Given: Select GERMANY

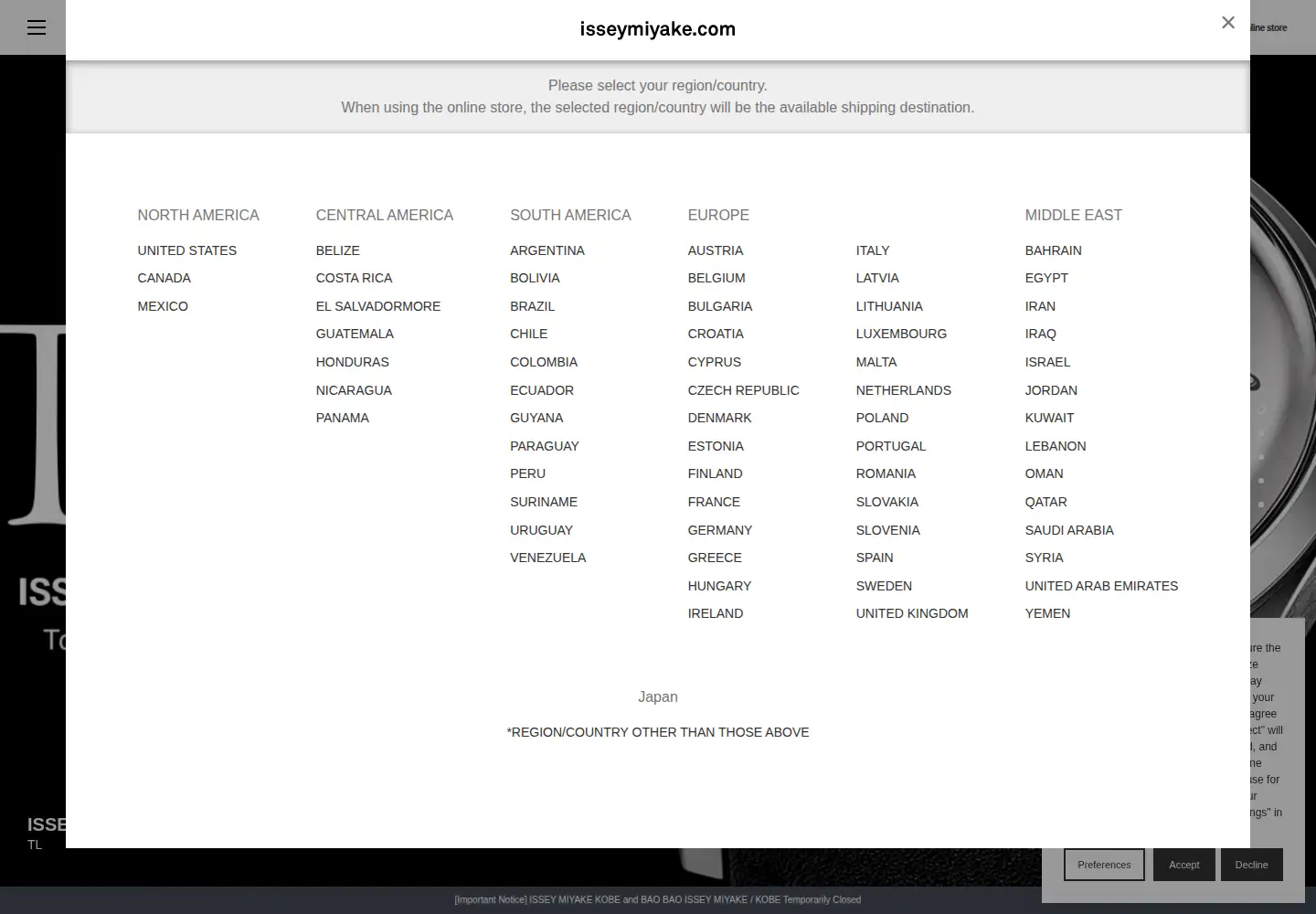Looking at the screenshot, I should coord(720,530).
